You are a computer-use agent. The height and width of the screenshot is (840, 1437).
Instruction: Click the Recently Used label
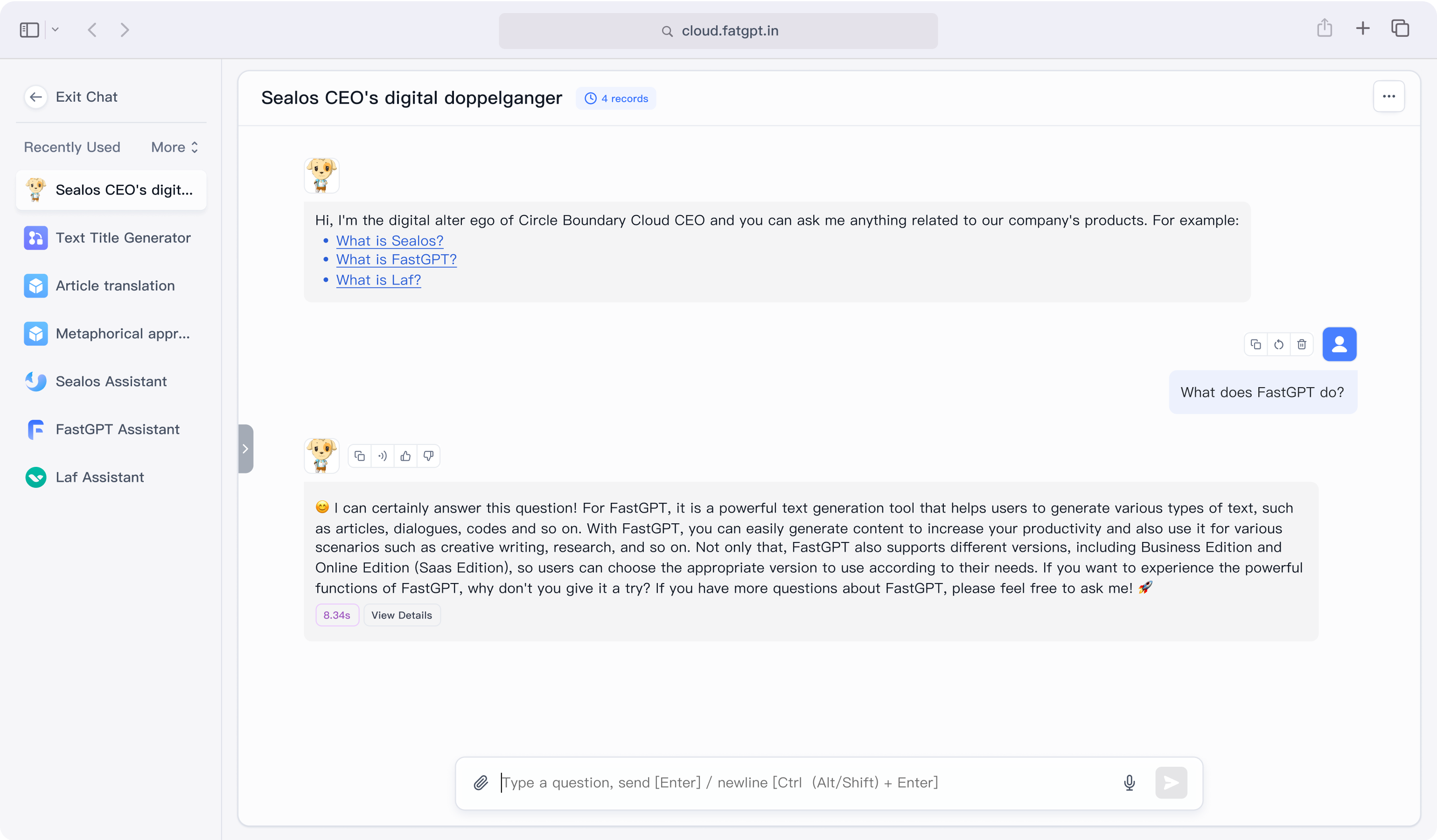click(x=72, y=147)
